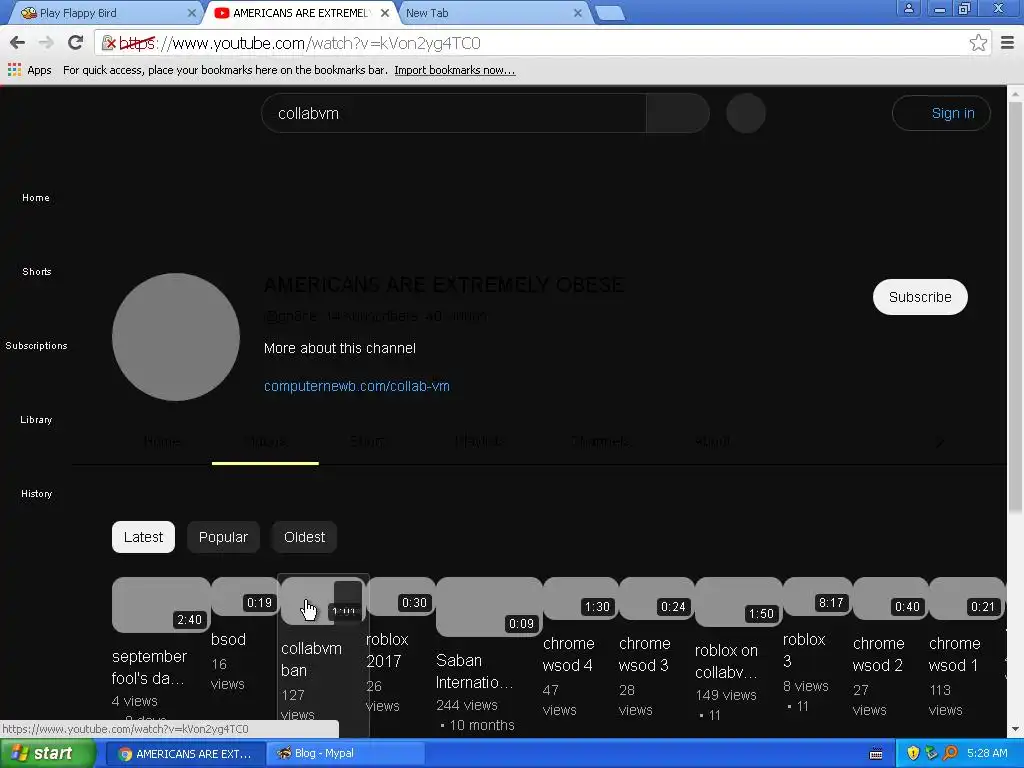Click the page scrollbar up arrow
Screen dimensions: 1024x768
[1015, 94]
